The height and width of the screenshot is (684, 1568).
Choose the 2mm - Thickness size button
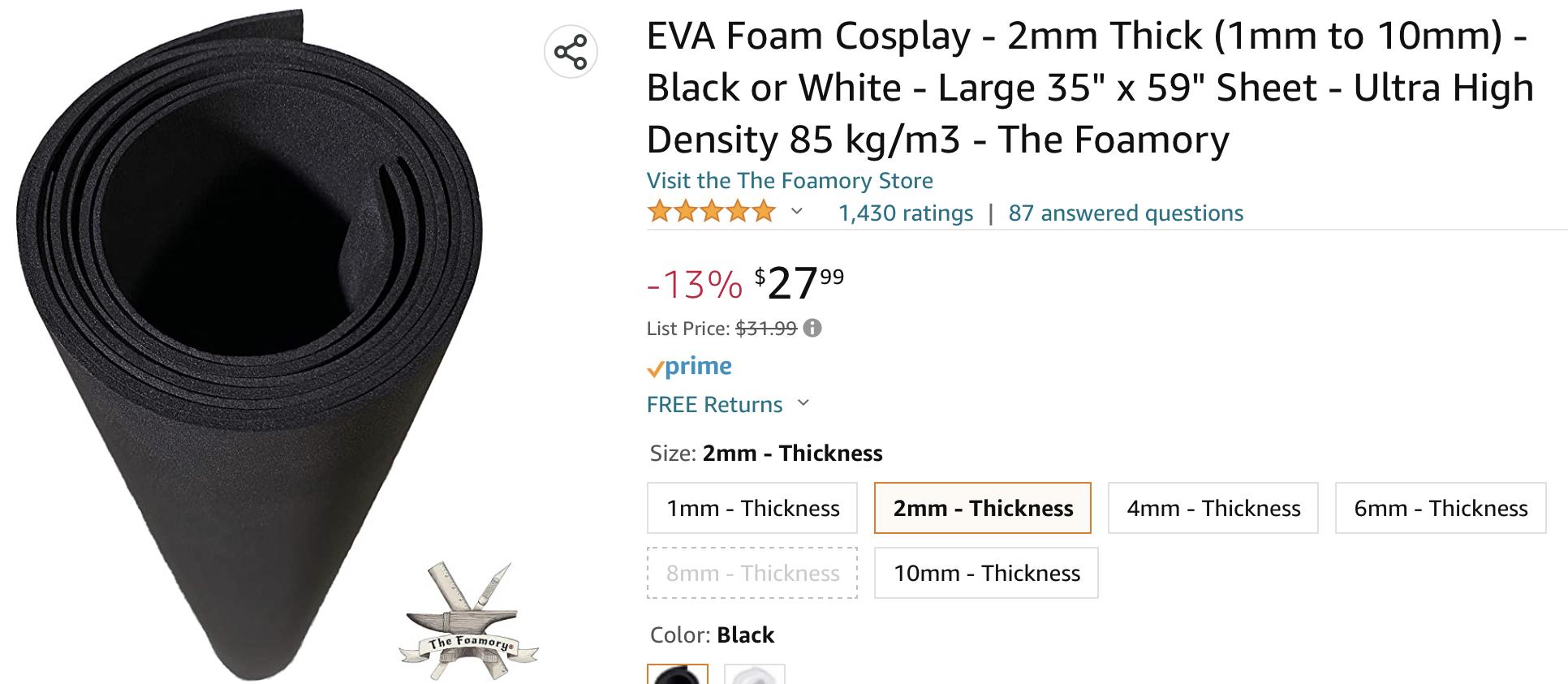[x=982, y=508]
